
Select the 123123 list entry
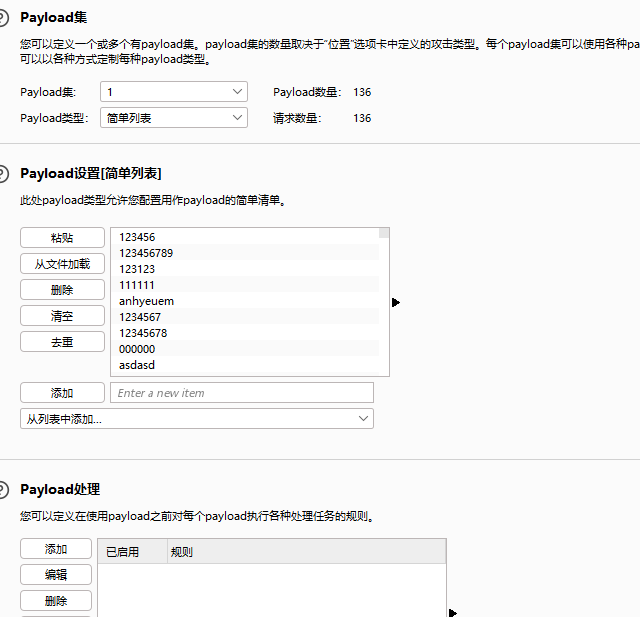coord(245,269)
